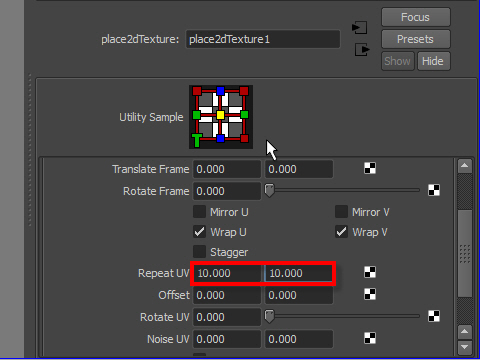Uncheck the Wrap V checkbox
Screen dimensions: 480x360
pos(341,232)
